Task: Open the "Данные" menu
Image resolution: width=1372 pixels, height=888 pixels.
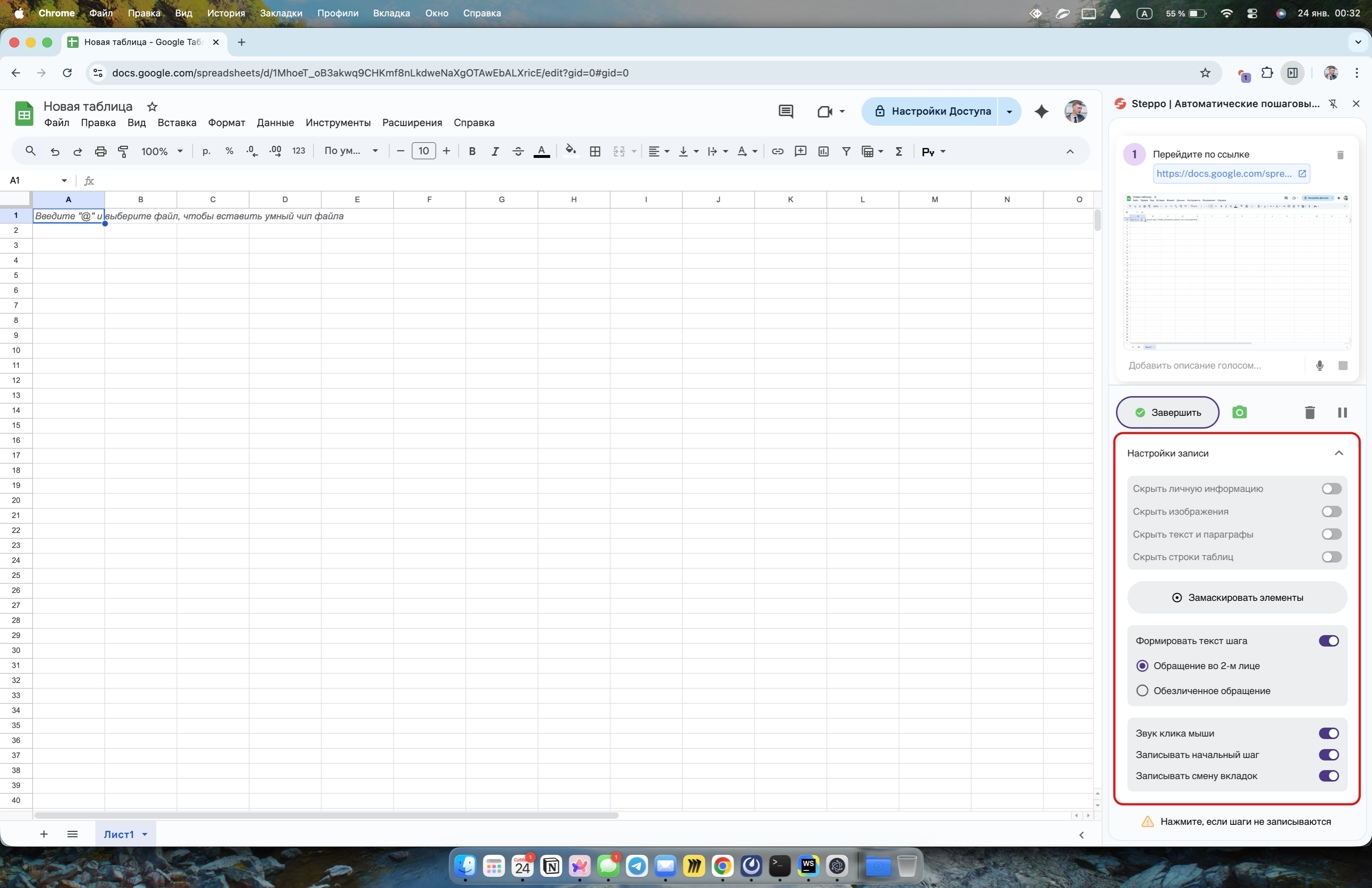Action: 275,123
